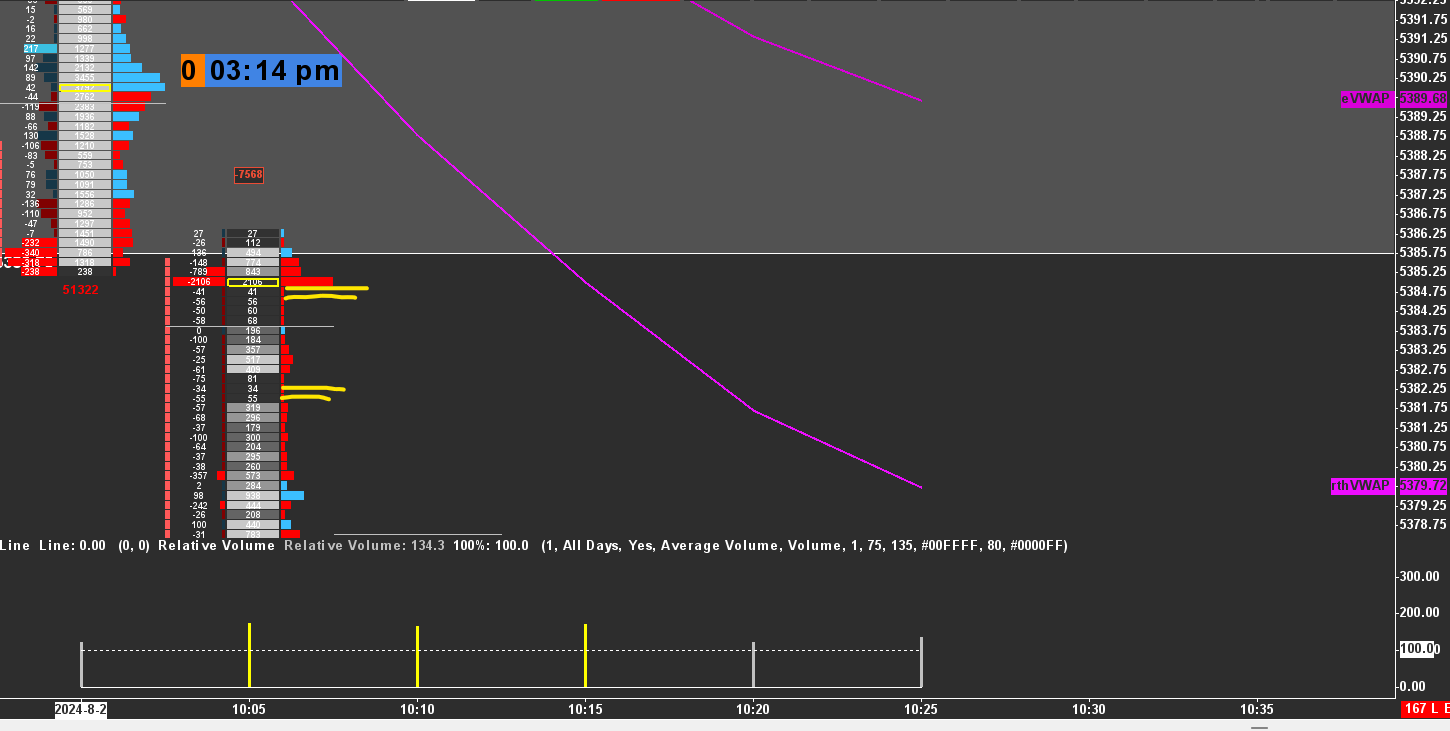Screen dimensions: 1450x731
Task: Click the 1556 volume cell
Action: point(85,194)
